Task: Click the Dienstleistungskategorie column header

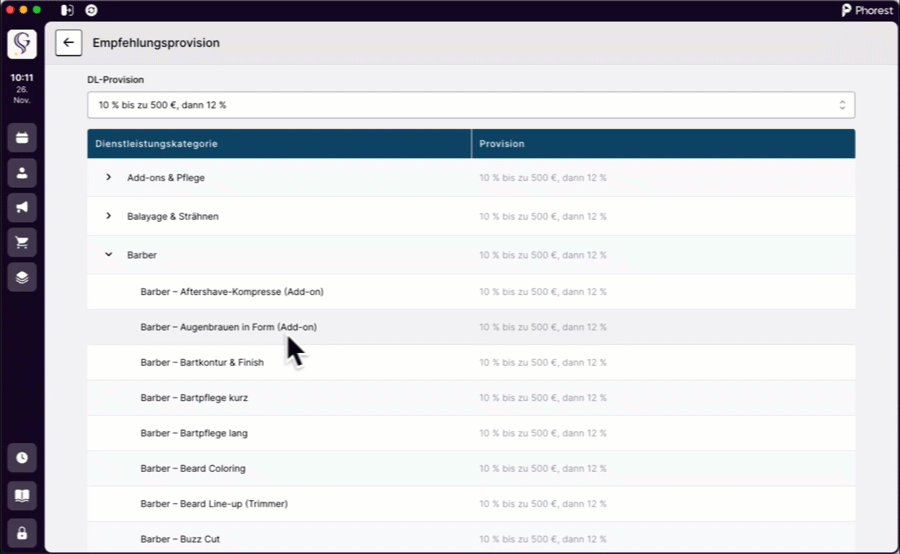Action: (x=157, y=144)
